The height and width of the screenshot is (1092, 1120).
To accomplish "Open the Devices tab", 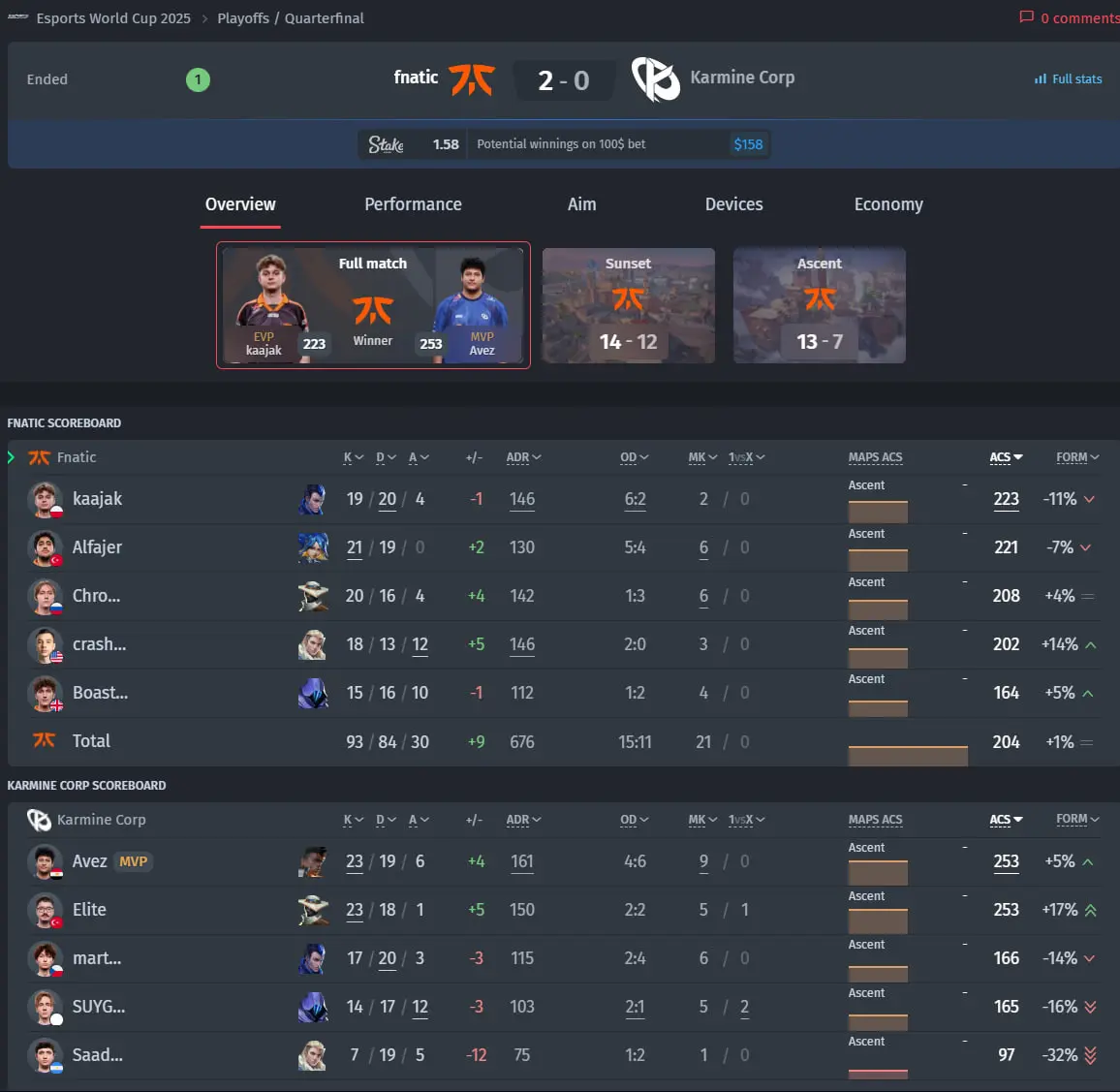I will (733, 204).
